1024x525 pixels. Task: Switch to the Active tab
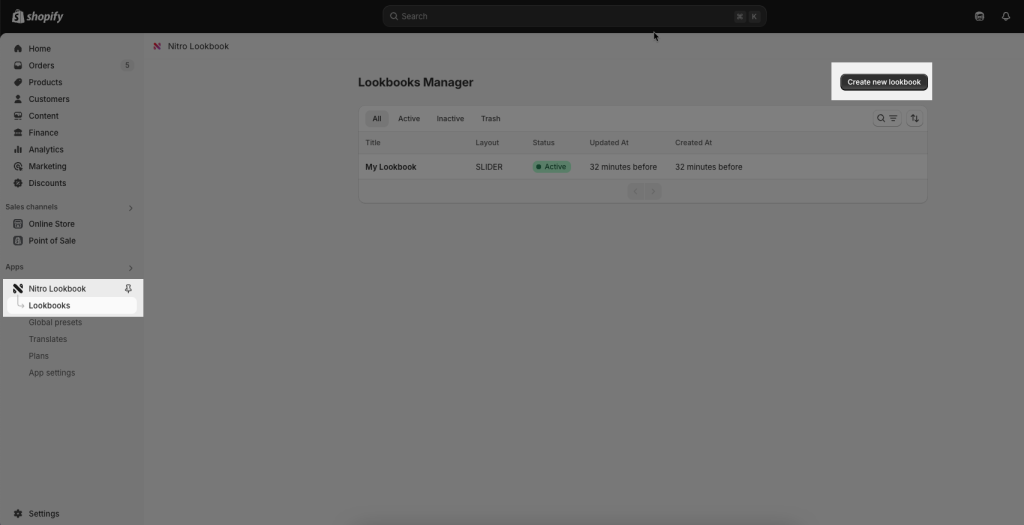click(409, 119)
